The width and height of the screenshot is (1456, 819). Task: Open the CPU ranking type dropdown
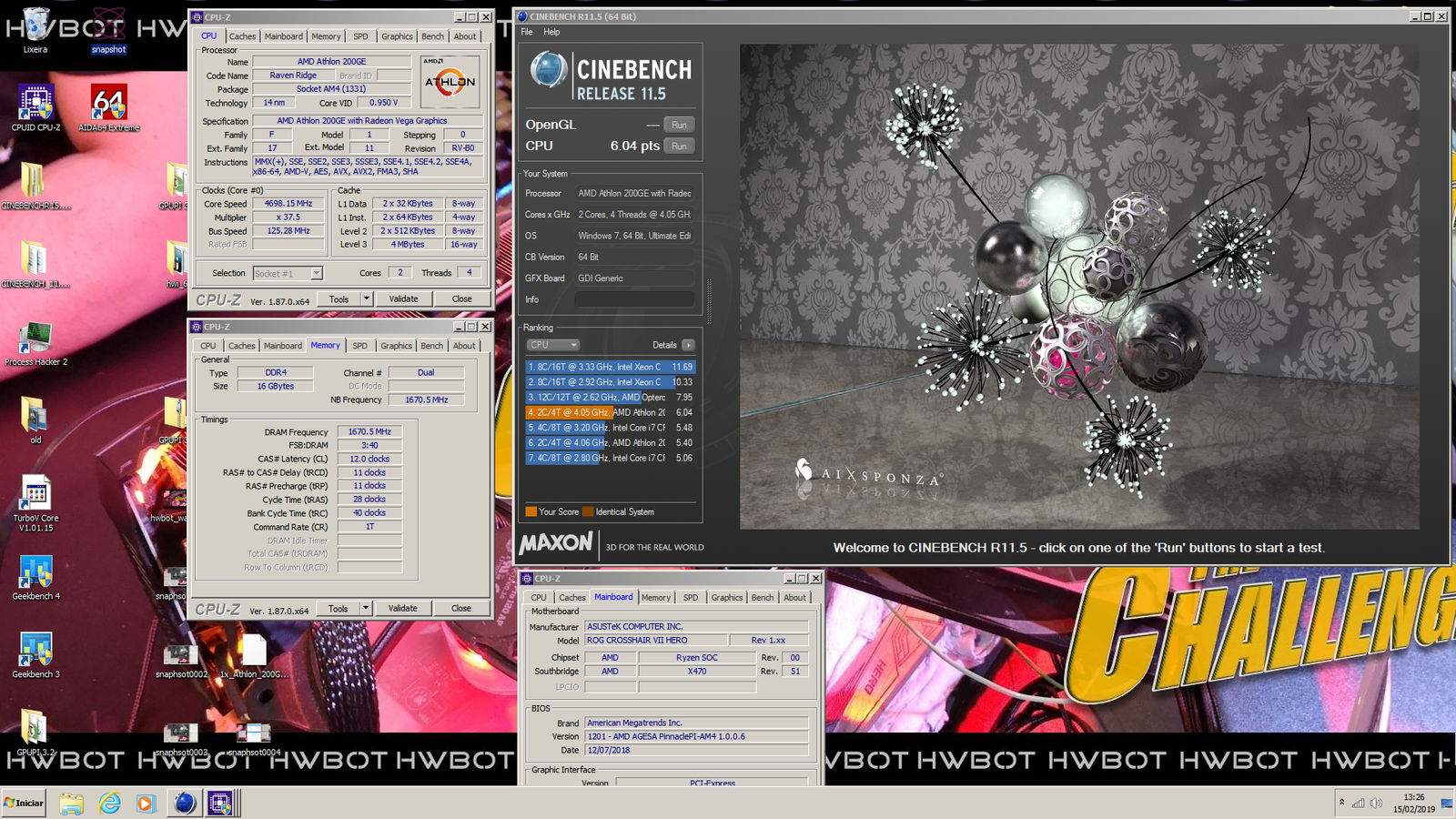click(552, 345)
